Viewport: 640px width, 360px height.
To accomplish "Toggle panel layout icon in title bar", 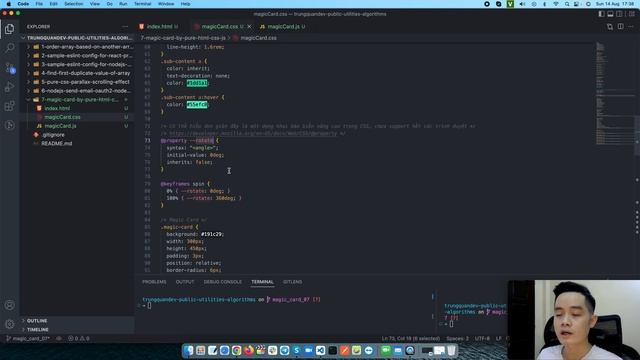I will click(x=611, y=14).
